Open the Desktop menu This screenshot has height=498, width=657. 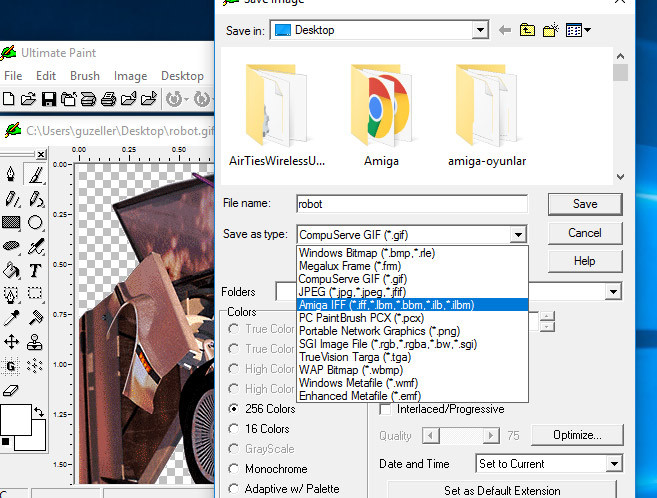(x=182, y=76)
